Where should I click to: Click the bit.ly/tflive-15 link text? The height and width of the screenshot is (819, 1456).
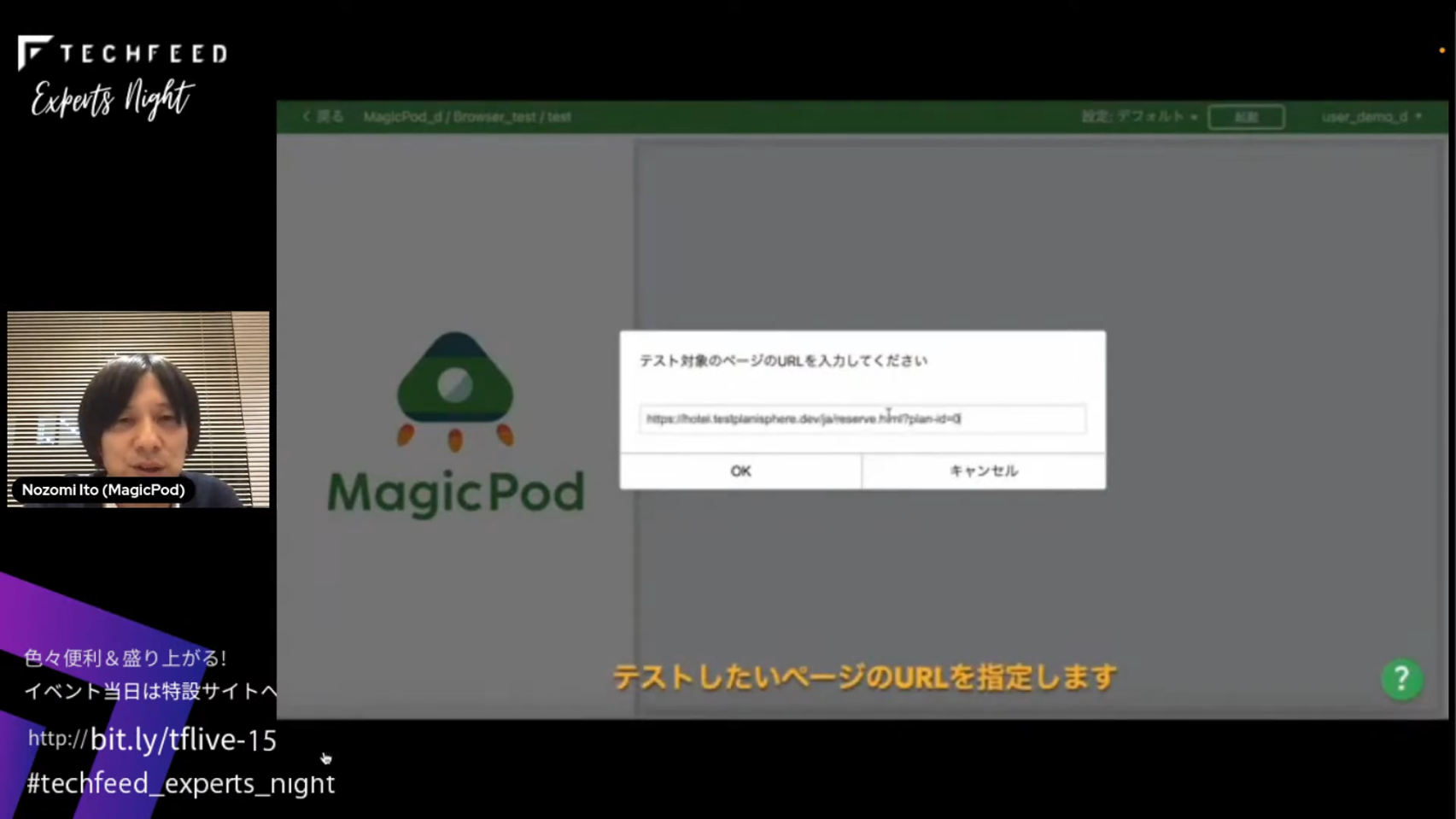click(183, 739)
